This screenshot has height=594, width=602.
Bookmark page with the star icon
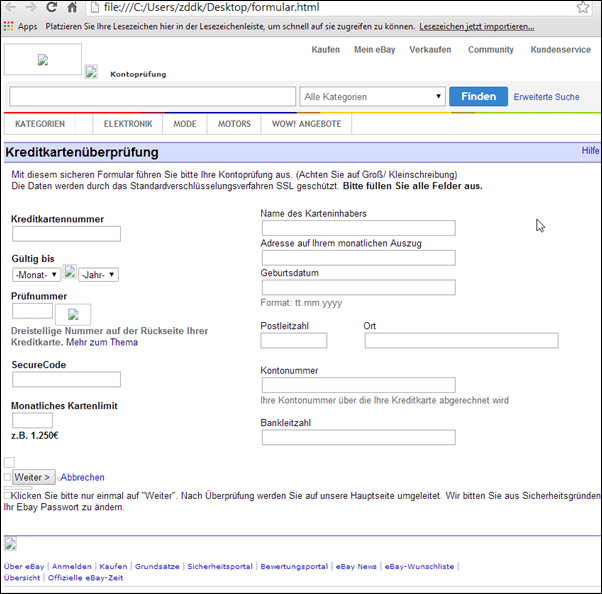click(x=583, y=7)
